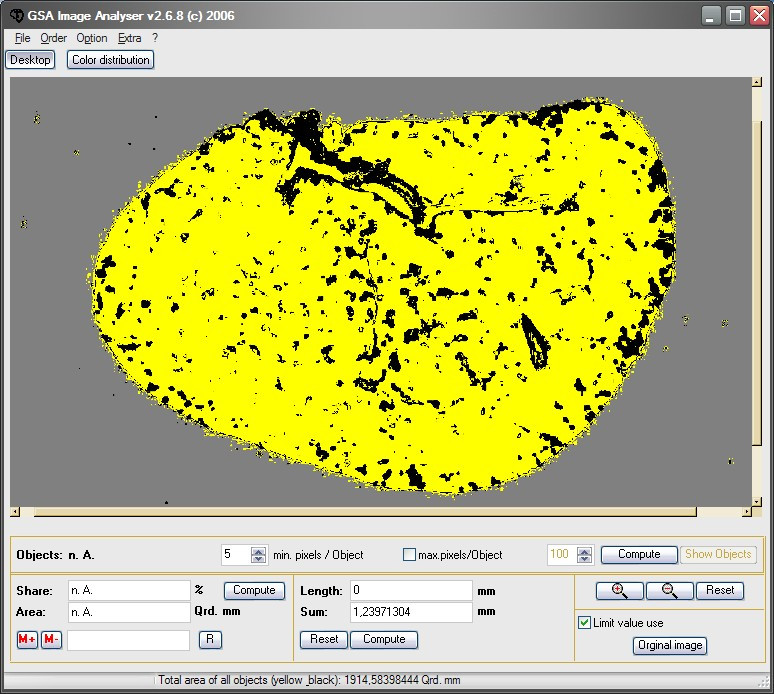This screenshot has width=774, height=694.
Task: Open the Extra menu
Action: (x=129, y=38)
